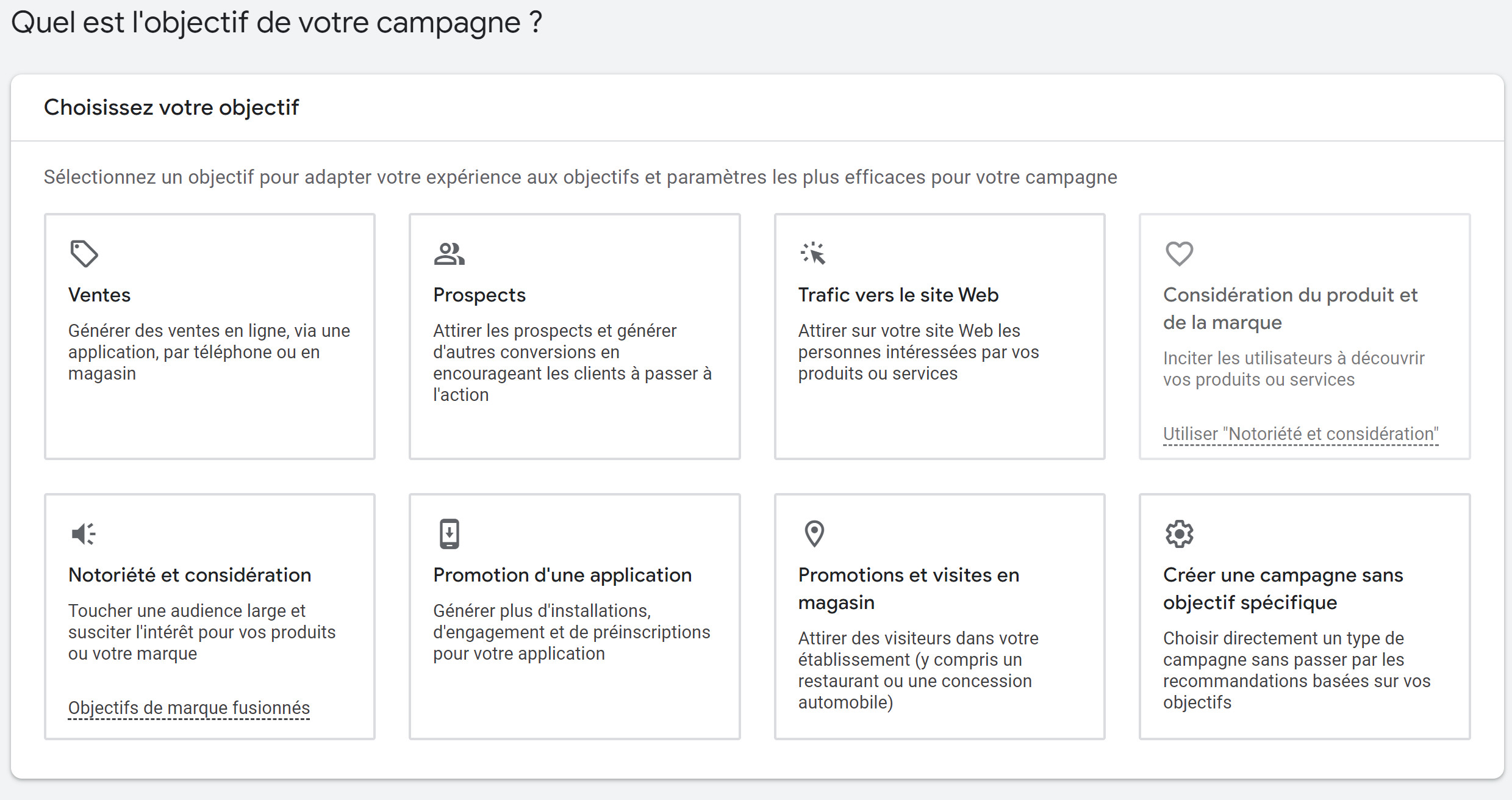Click the Ventes card description text
This screenshot has height=800, width=1512.
(x=209, y=352)
